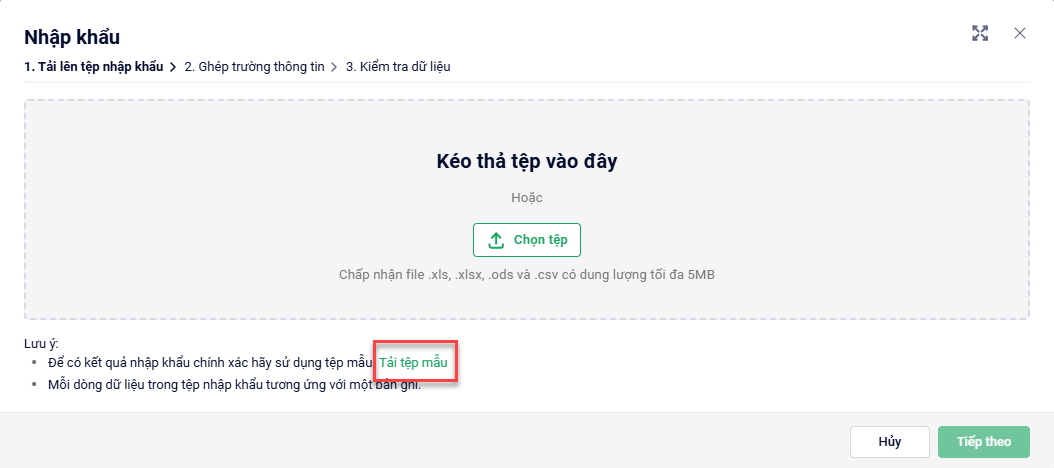Click the Nhập khẩu dialog title
This screenshot has width=1054, height=468.
click(72, 38)
